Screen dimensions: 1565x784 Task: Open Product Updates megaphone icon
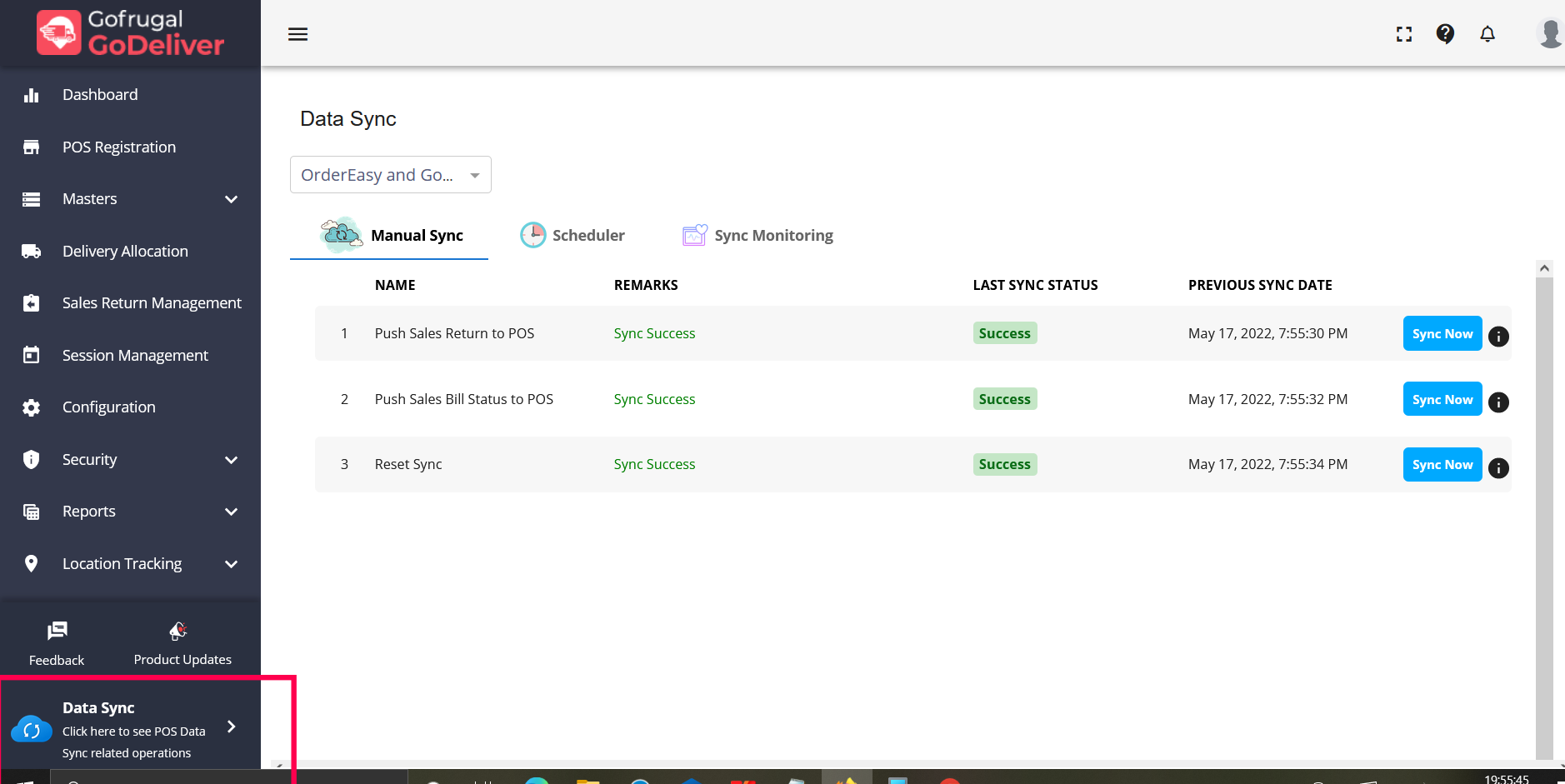(x=179, y=632)
